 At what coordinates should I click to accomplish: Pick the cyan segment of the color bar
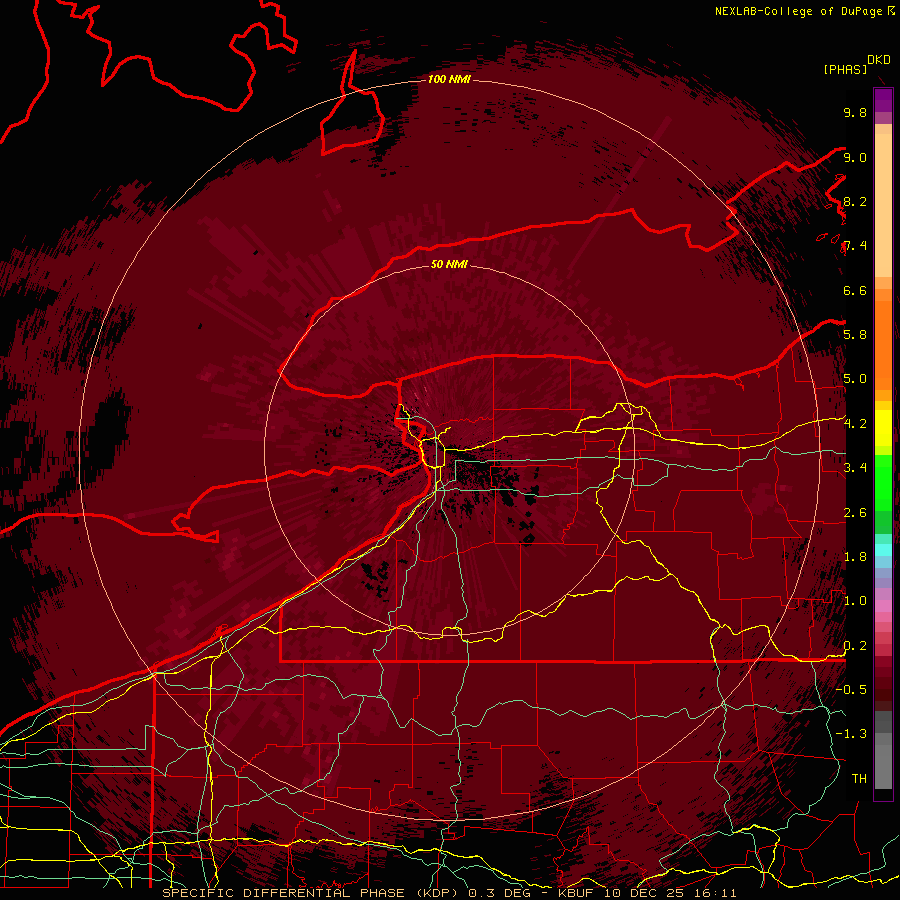click(883, 549)
